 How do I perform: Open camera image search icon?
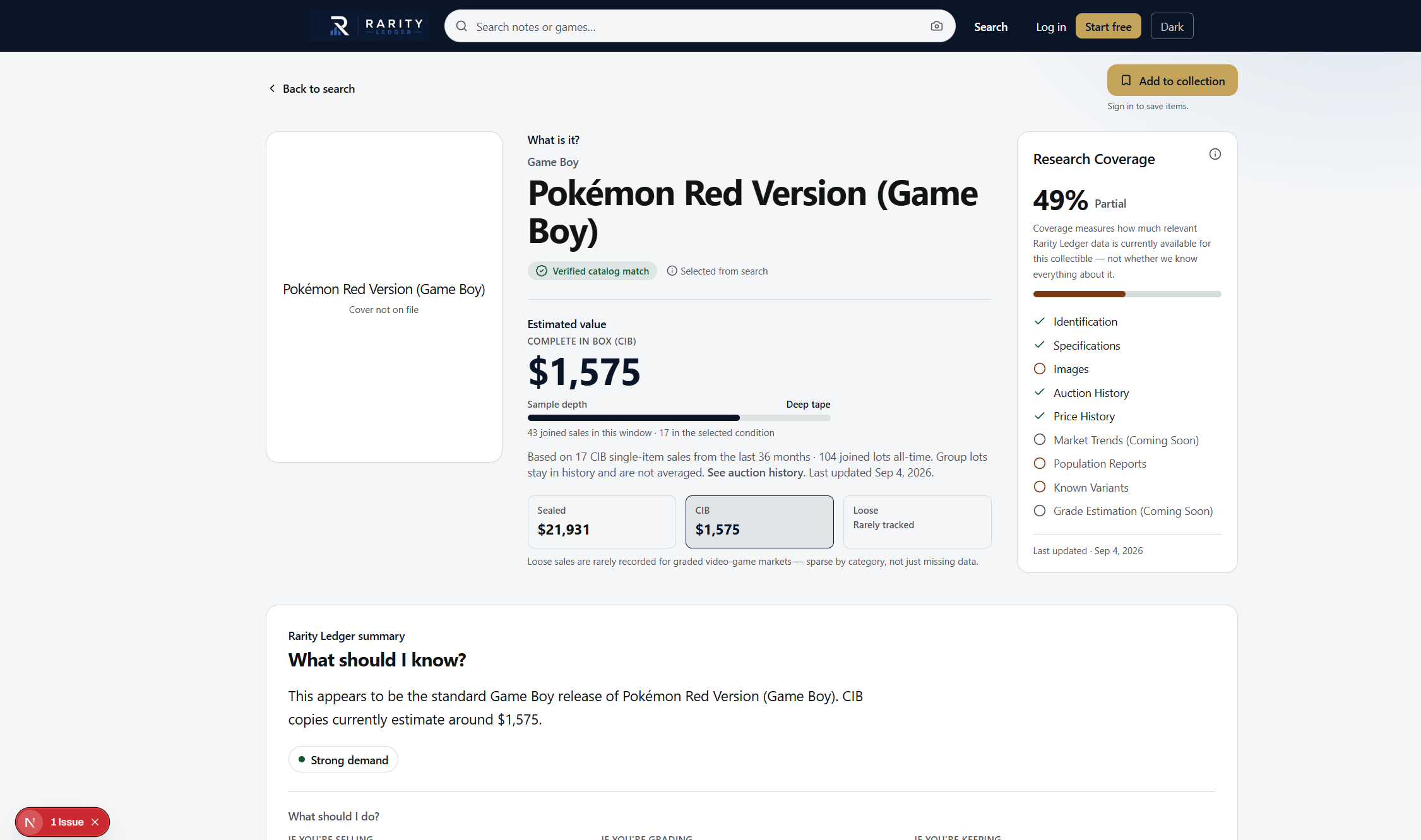click(x=937, y=27)
